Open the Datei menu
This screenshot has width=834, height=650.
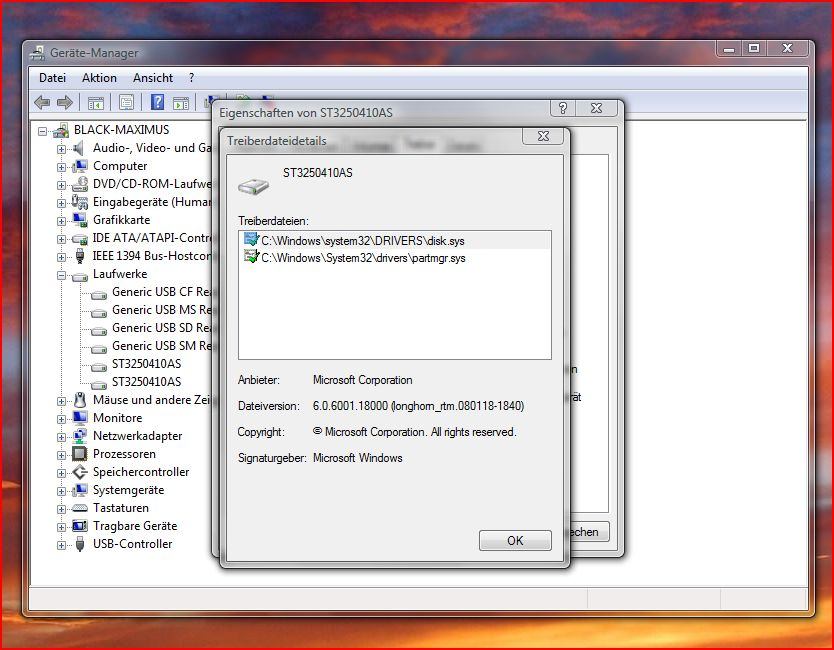(52, 78)
